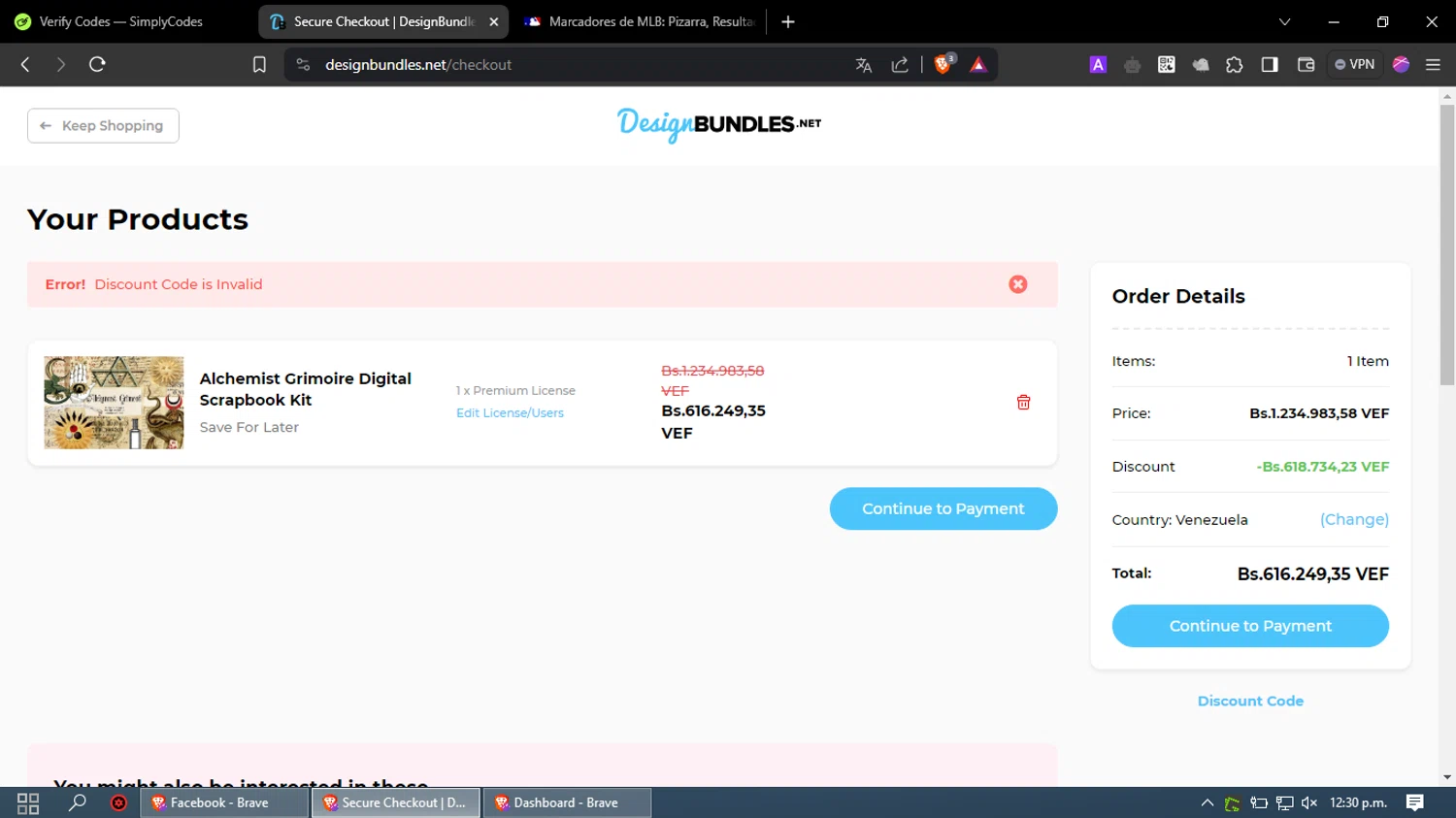Switch to Marcadores de MLB tab
The image size is (1456, 818).
click(x=641, y=21)
